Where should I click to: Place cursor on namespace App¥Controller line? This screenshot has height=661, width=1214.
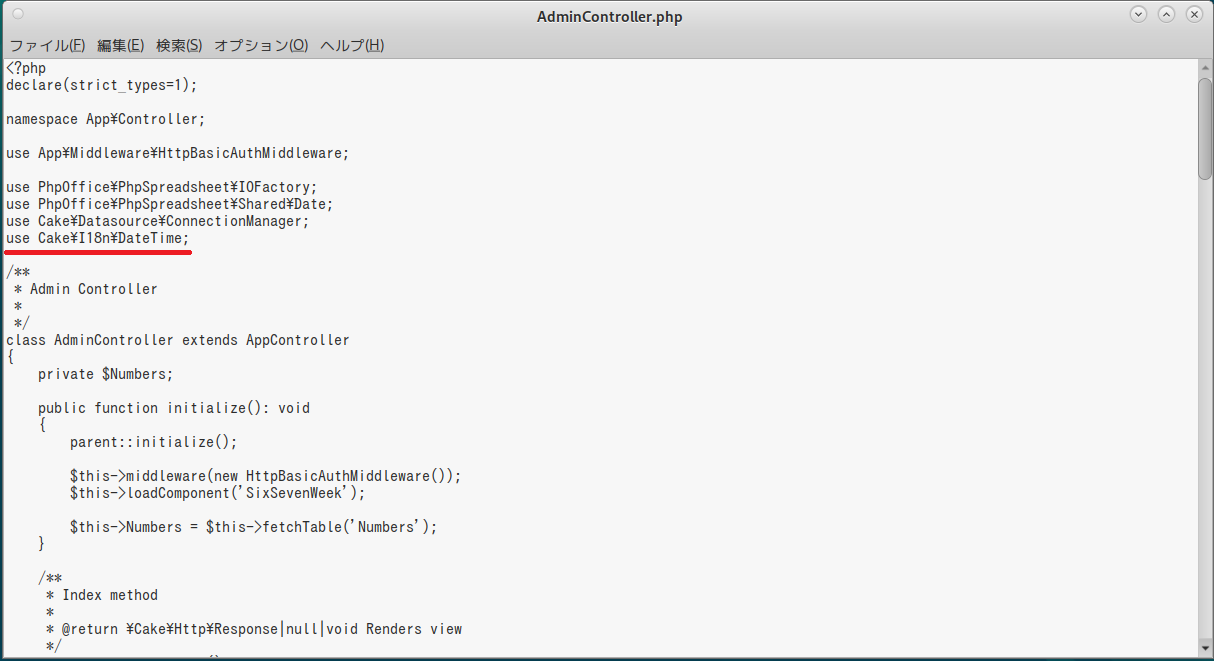click(x=105, y=119)
